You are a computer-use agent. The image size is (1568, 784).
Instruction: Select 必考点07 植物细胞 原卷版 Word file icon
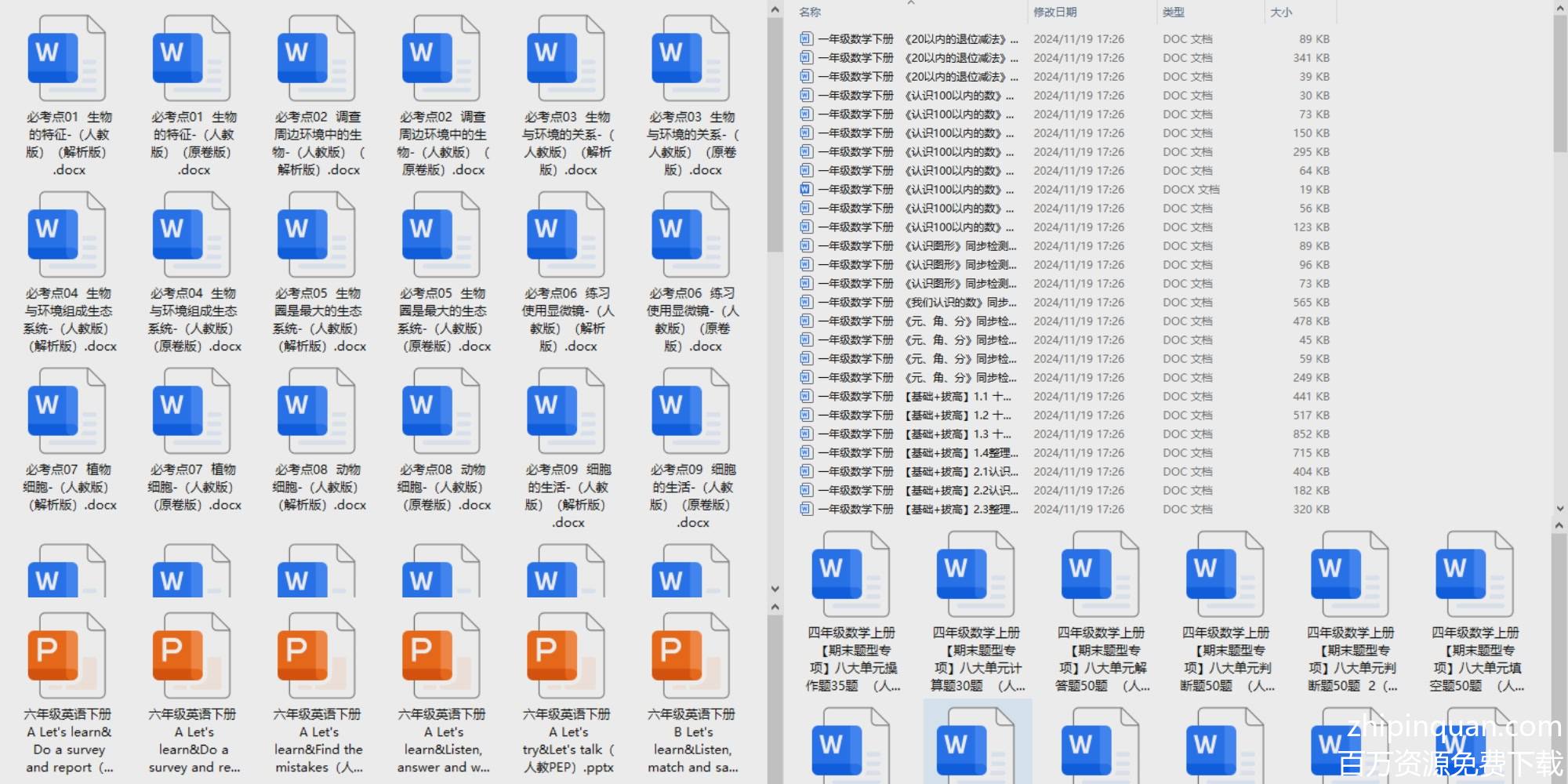(191, 412)
